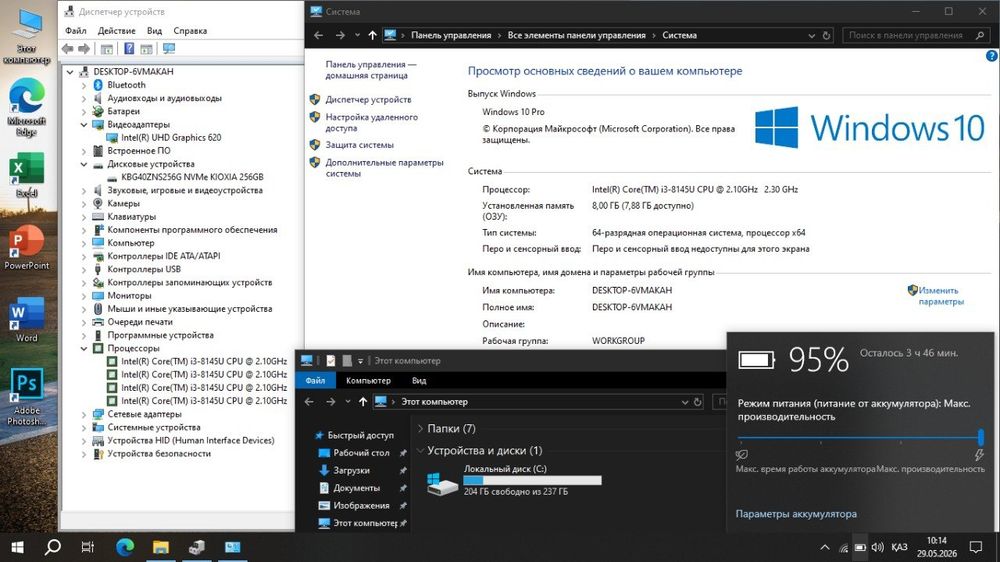Viewport: 1000px width, 562px height.
Task: Click the Help icon in Device Manager toolbar
Action: pos(129,48)
